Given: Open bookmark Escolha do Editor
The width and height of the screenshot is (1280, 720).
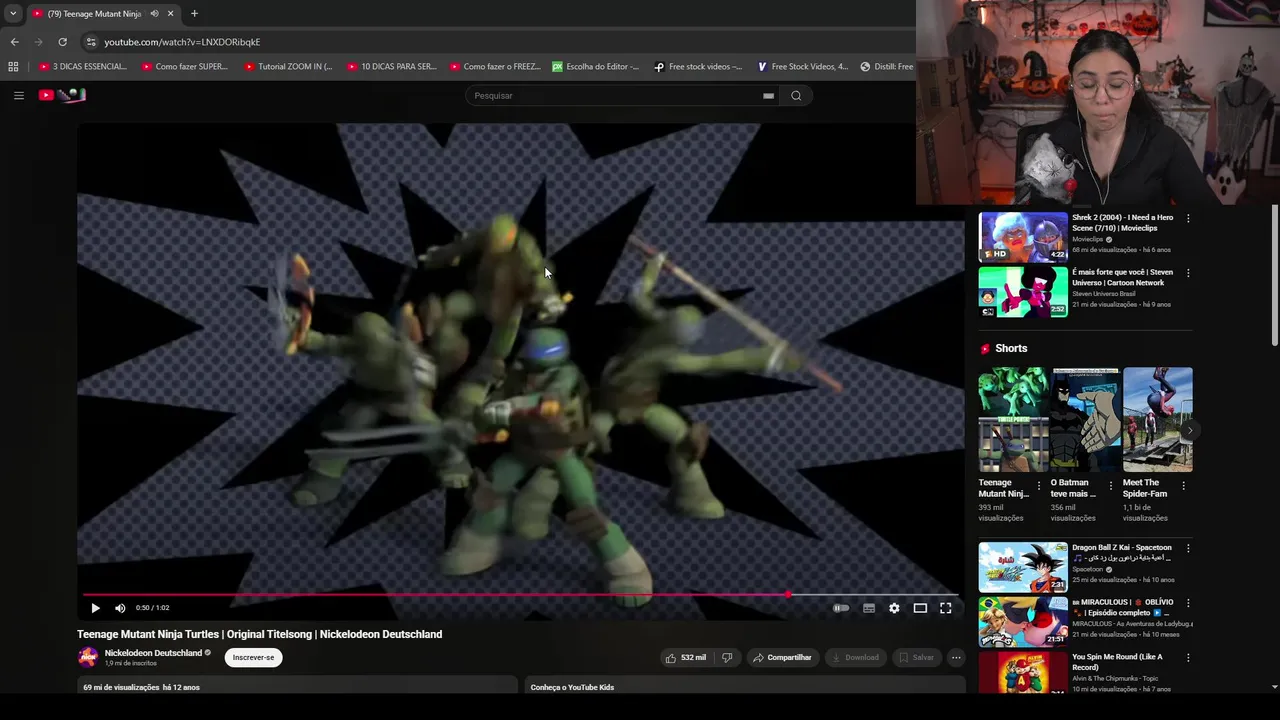Looking at the screenshot, I should tap(596, 67).
